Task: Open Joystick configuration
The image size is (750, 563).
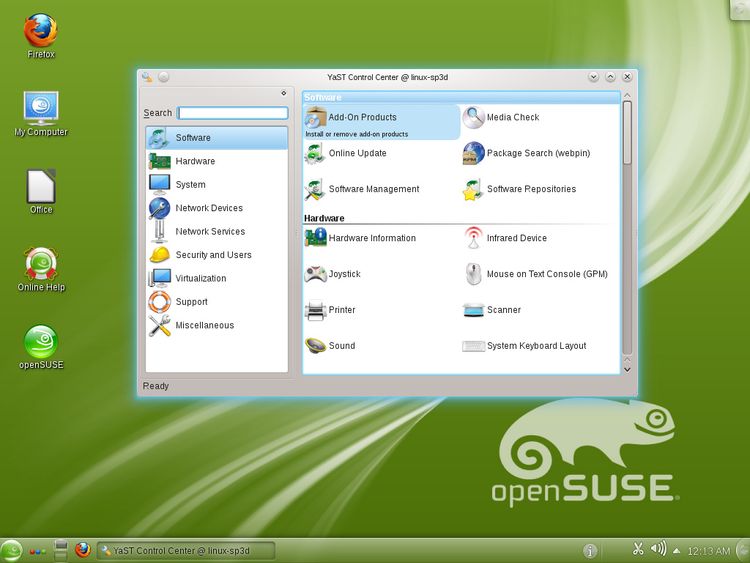Action: [x=344, y=275]
